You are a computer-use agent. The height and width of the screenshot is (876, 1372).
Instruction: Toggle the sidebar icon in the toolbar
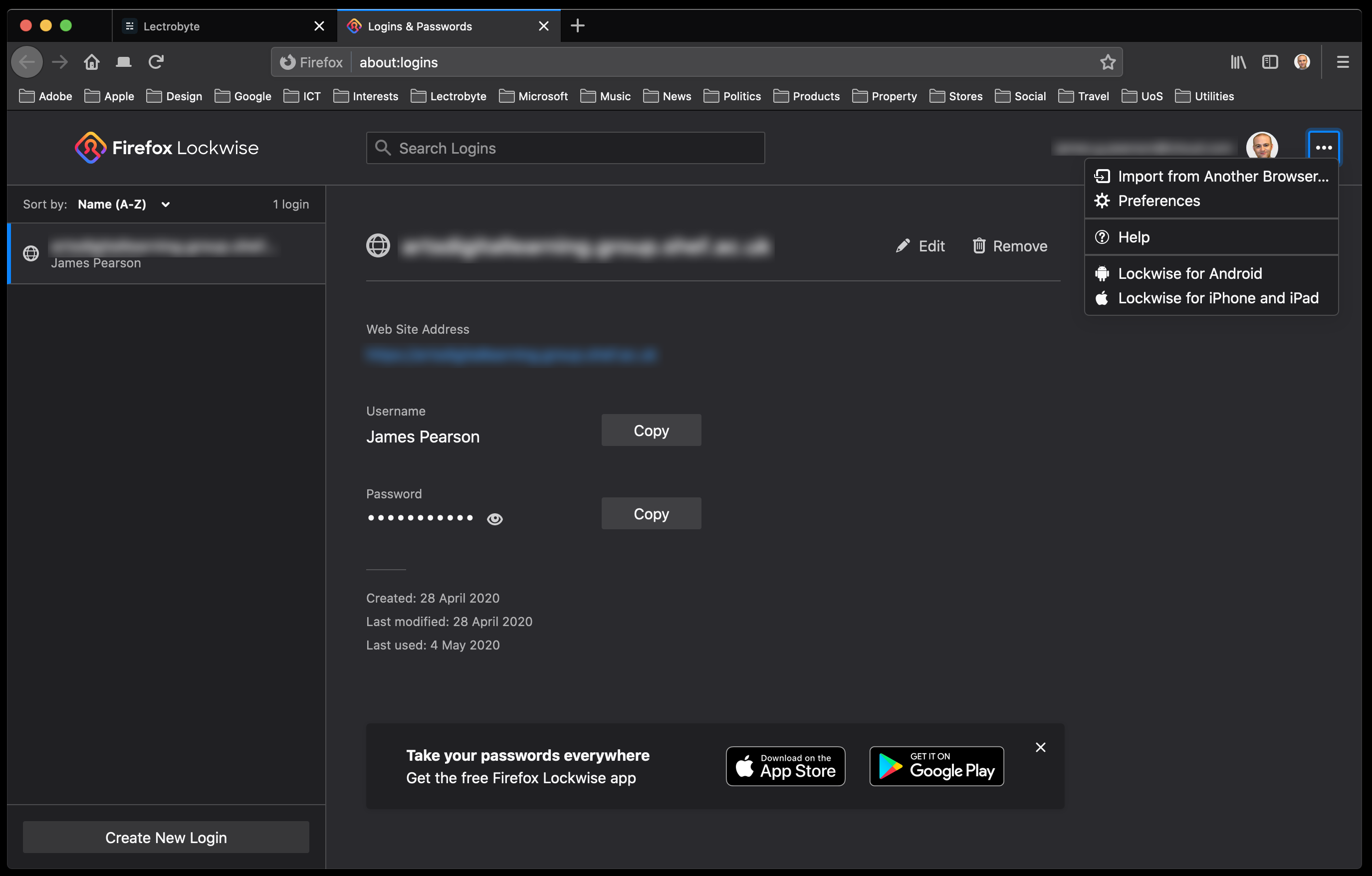[x=1270, y=62]
